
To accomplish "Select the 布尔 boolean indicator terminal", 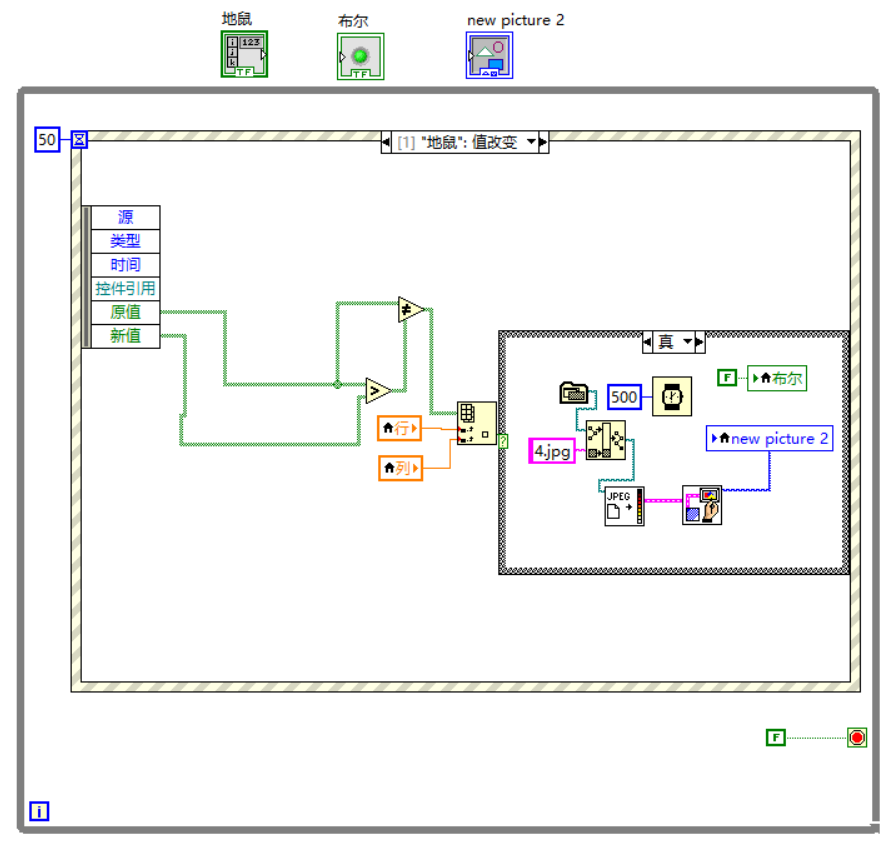I will pos(360,56).
